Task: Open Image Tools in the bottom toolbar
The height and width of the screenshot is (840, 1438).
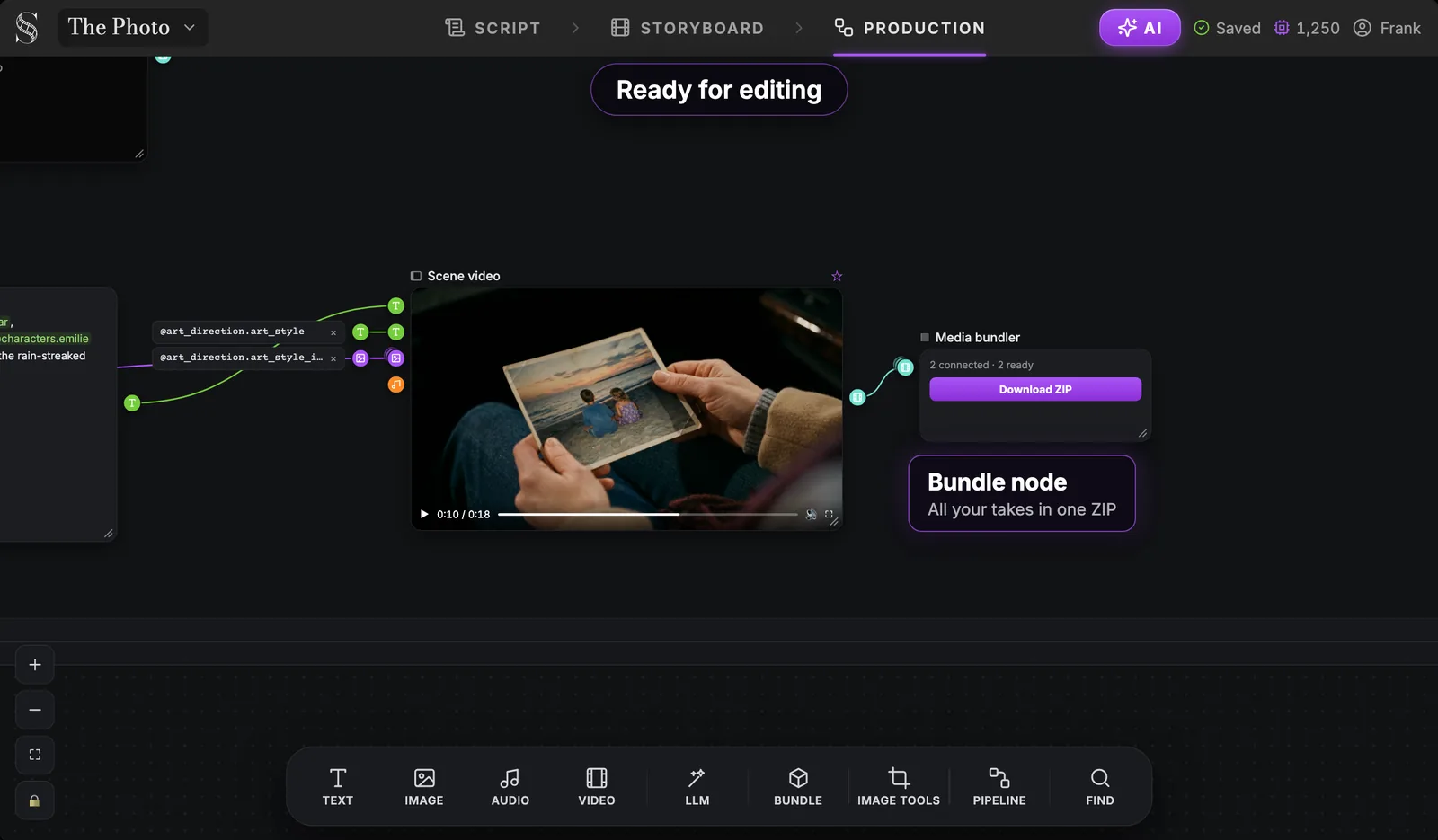Action: click(899, 787)
